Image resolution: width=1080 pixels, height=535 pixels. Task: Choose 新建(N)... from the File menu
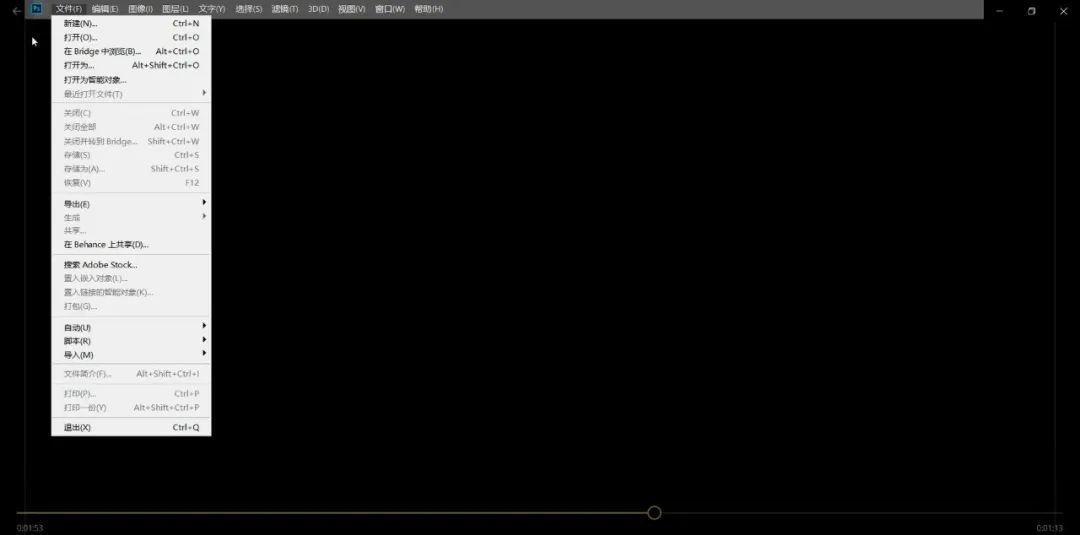coord(81,23)
